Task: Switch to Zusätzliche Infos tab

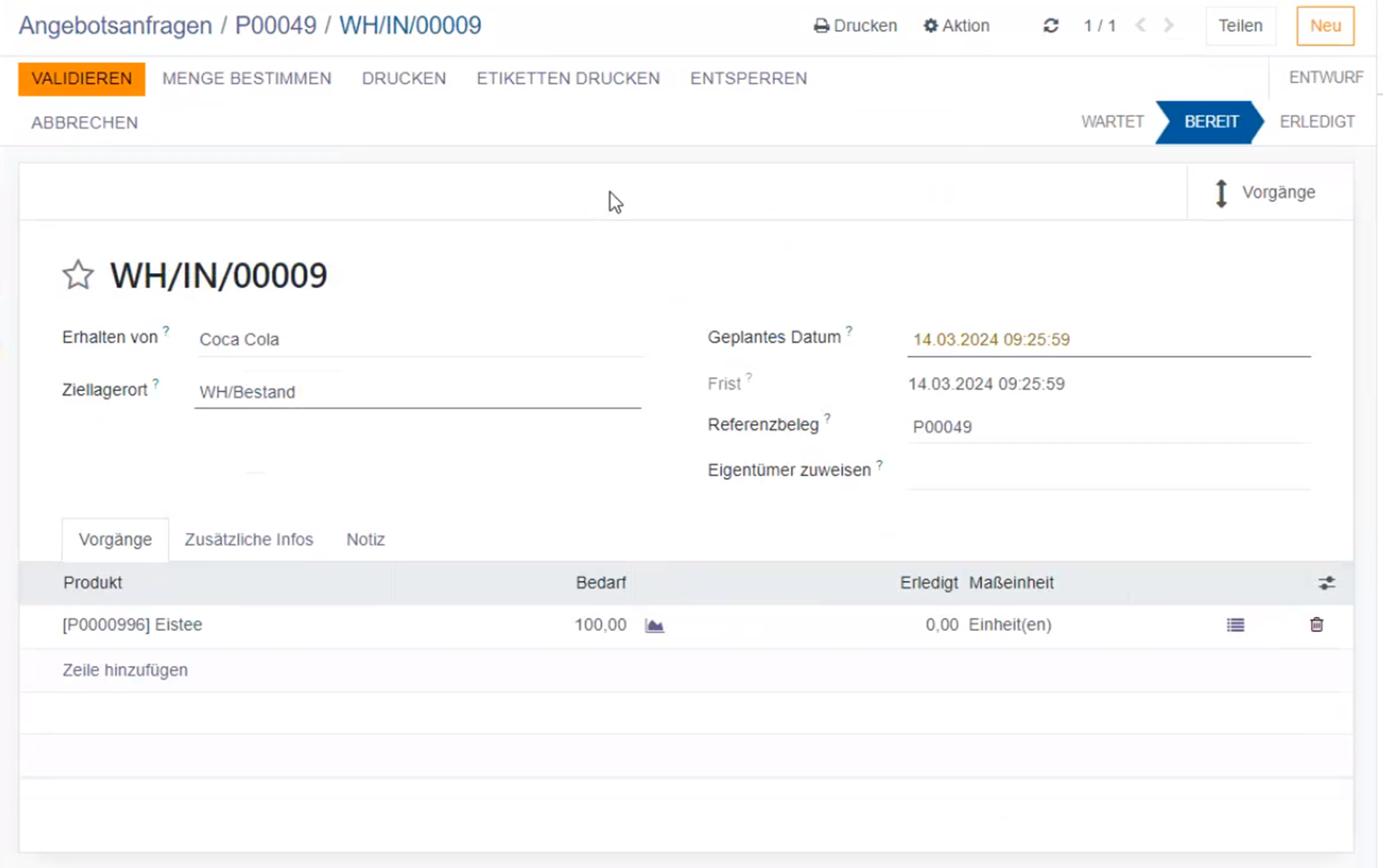Action: pos(249,540)
